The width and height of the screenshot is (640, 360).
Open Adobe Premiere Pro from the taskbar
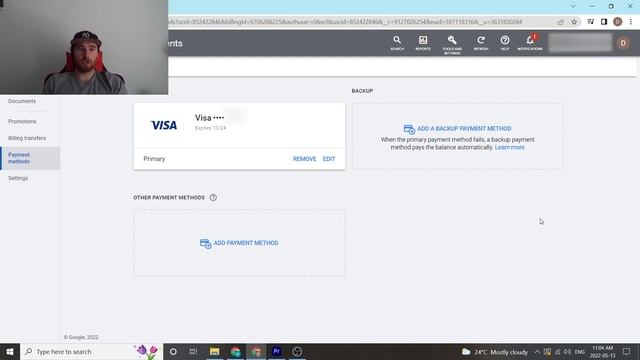(276, 351)
